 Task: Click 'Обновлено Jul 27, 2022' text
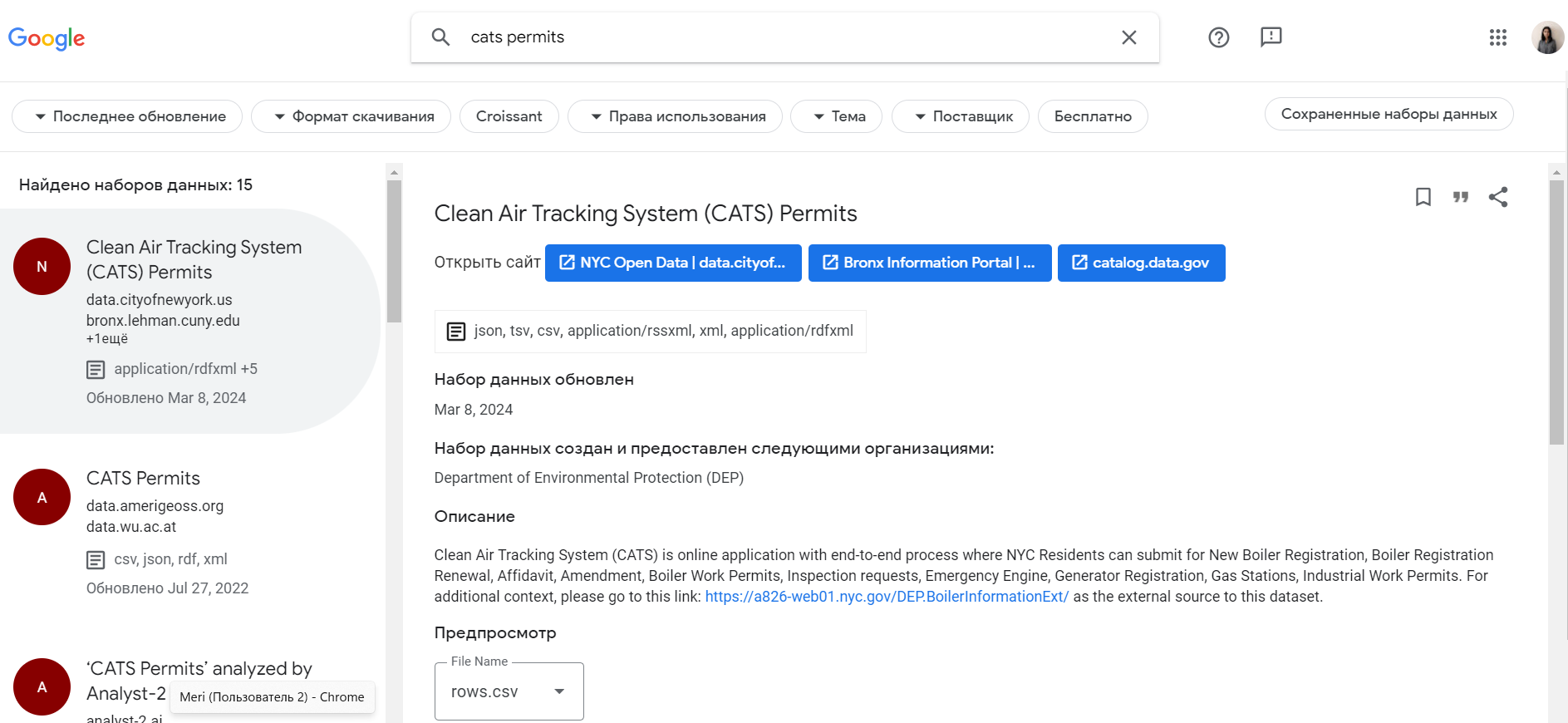coord(168,588)
